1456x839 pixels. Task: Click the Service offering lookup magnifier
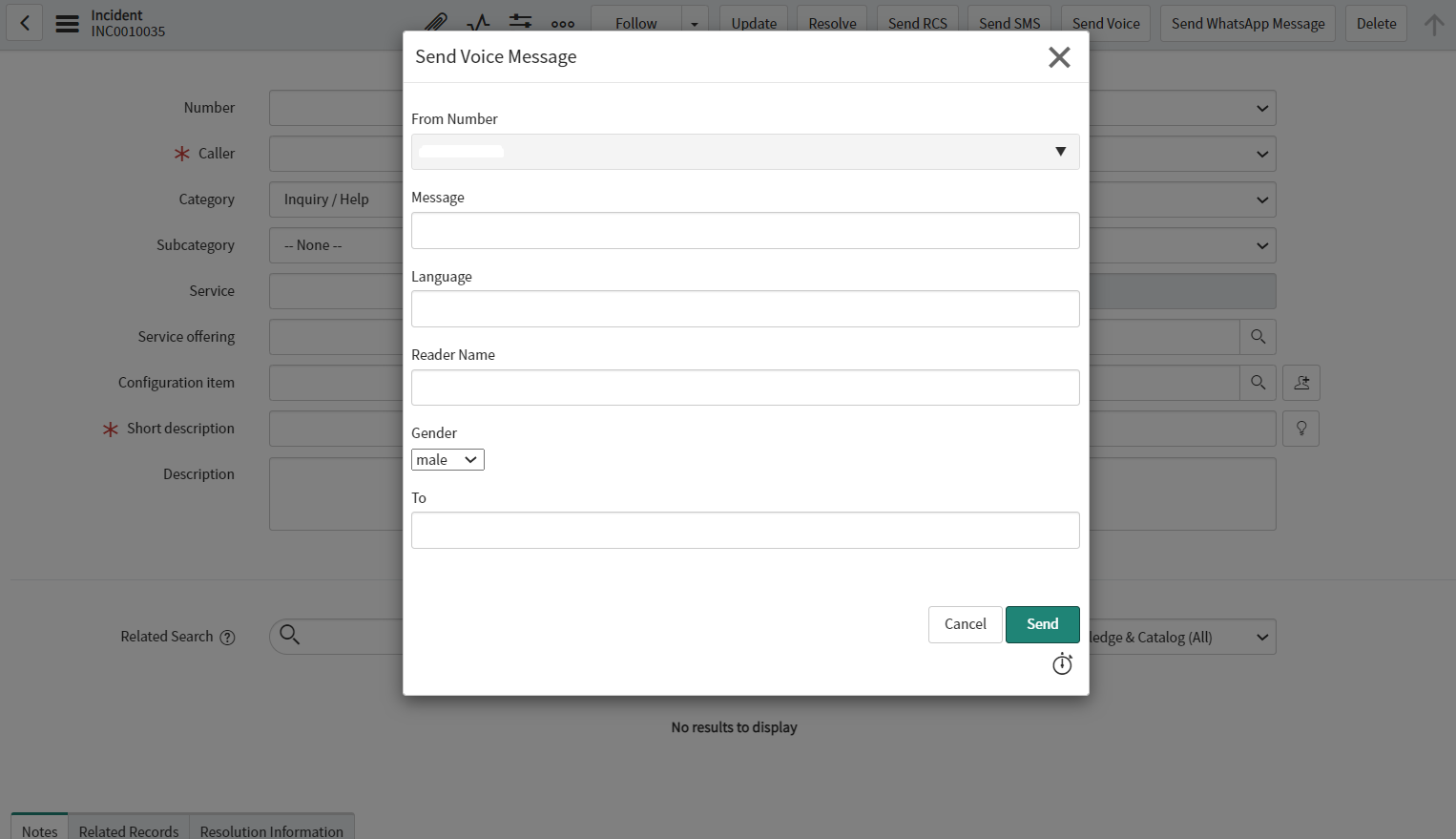coord(1258,337)
